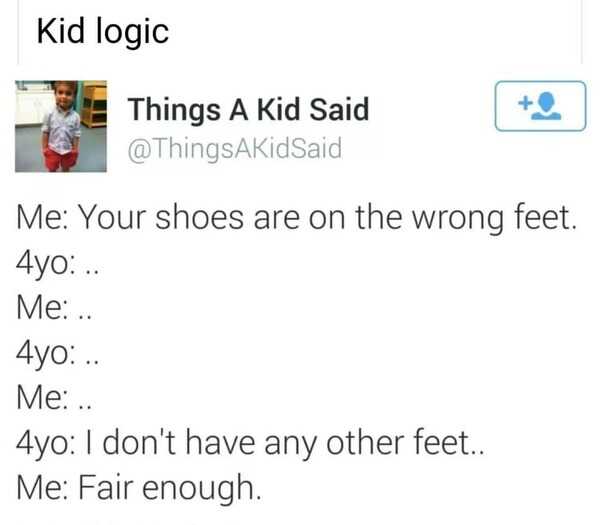Click the second "4yo: .." line

57,351
